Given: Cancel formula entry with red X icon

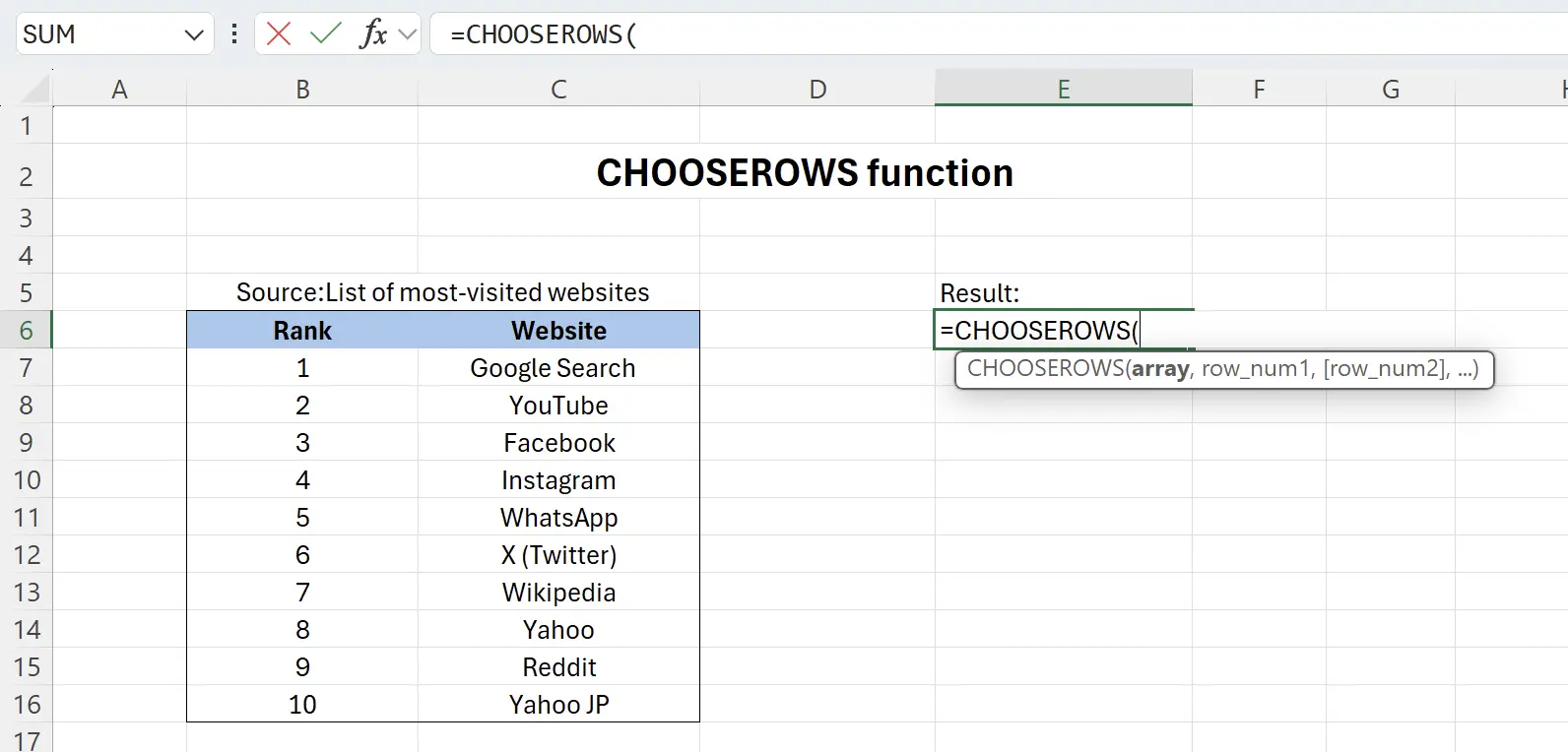Looking at the screenshot, I should pyautogui.click(x=279, y=33).
